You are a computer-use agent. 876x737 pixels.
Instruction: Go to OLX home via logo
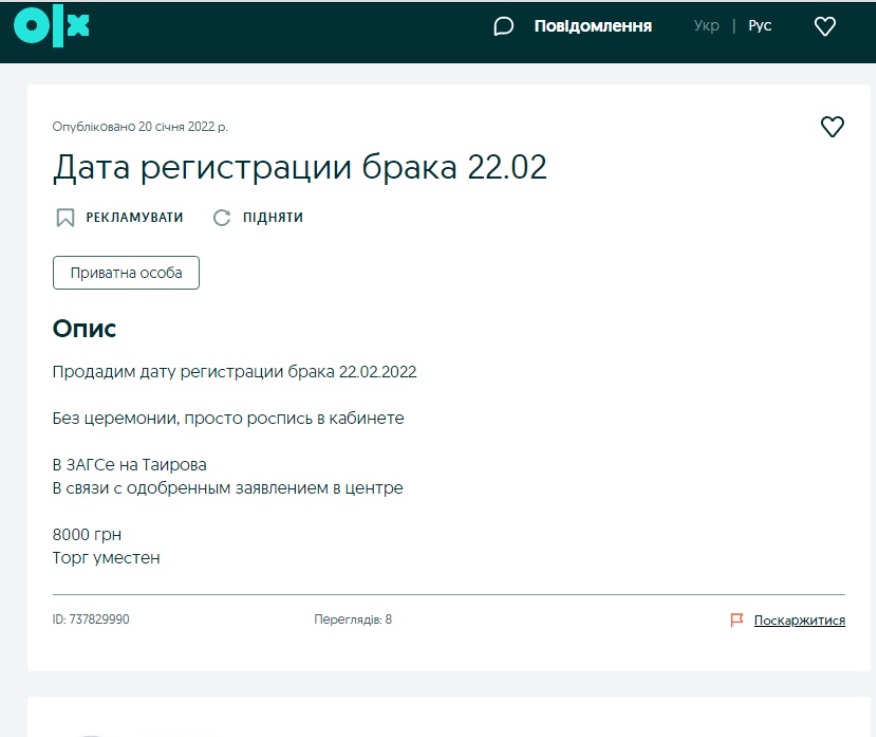coord(51,26)
